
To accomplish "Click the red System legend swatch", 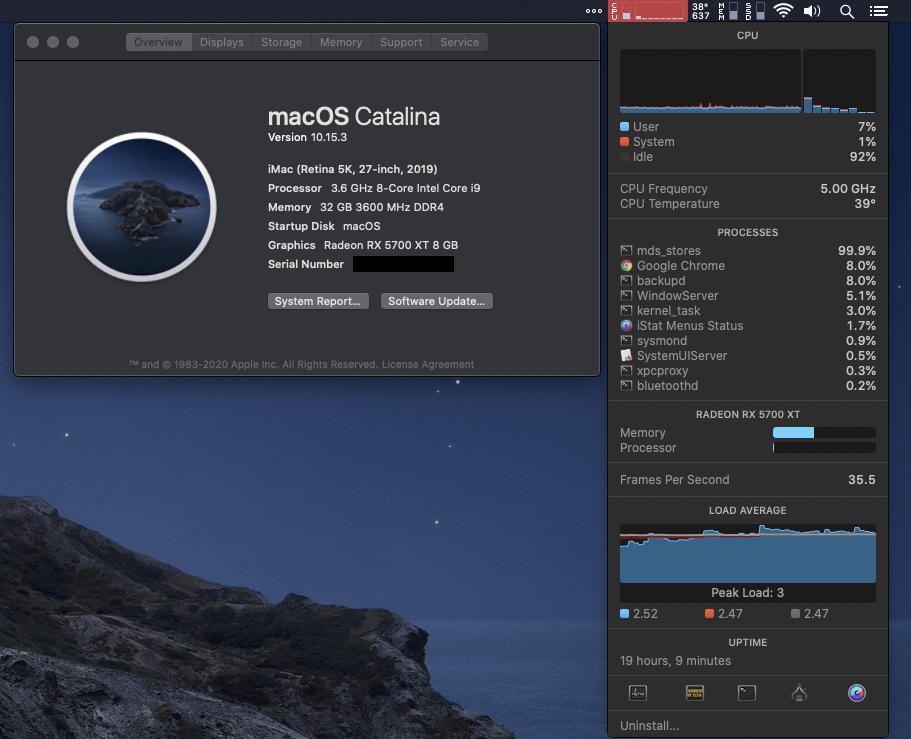I will (625, 141).
